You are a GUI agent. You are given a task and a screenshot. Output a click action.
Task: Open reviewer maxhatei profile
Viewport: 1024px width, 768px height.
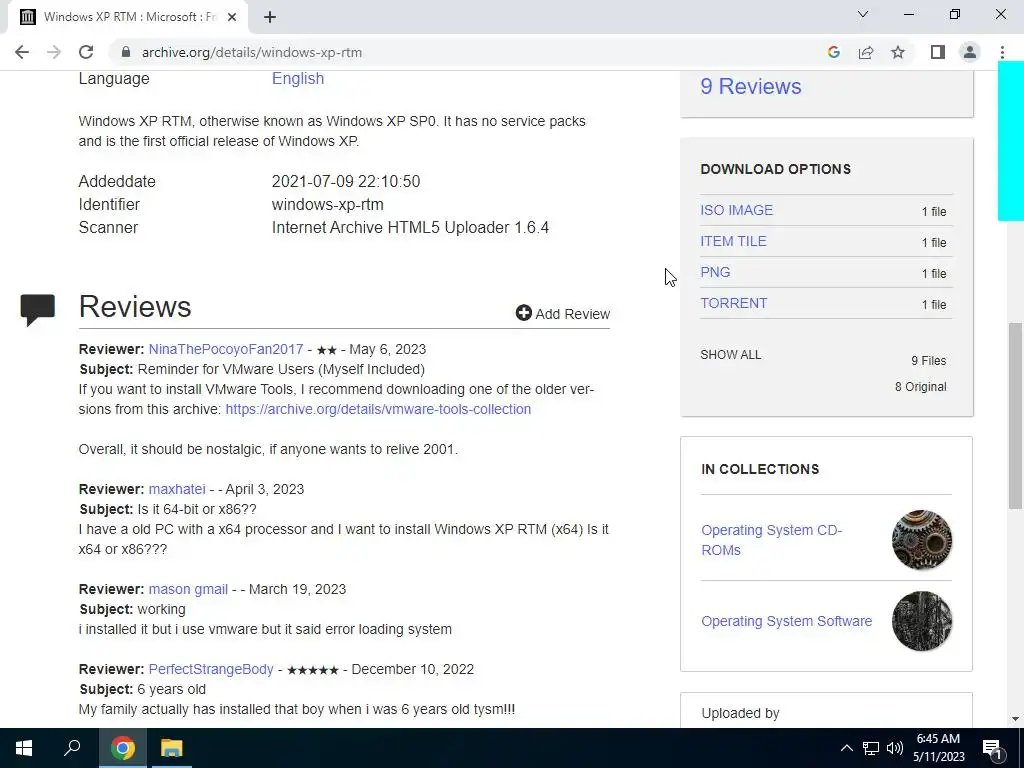point(177,489)
